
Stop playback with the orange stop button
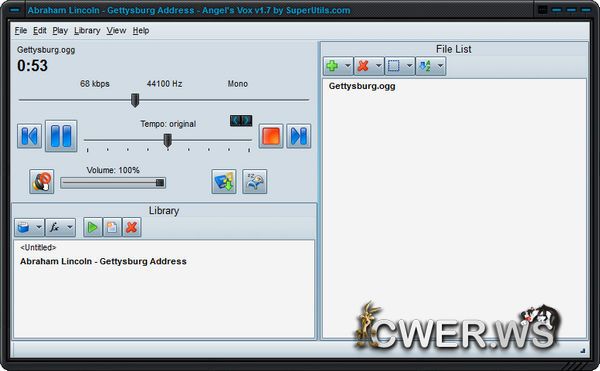coord(271,136)
